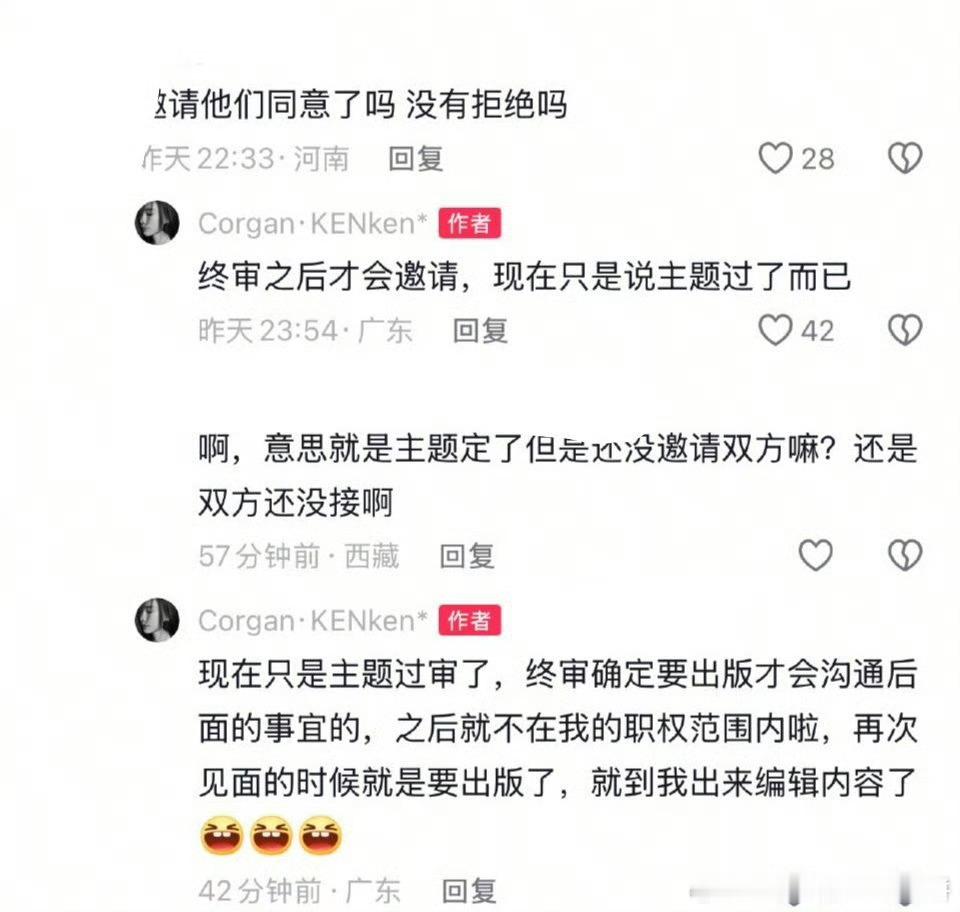Dislike the Henan comment with broken heart
960x912 pixels.
[905, 159]
